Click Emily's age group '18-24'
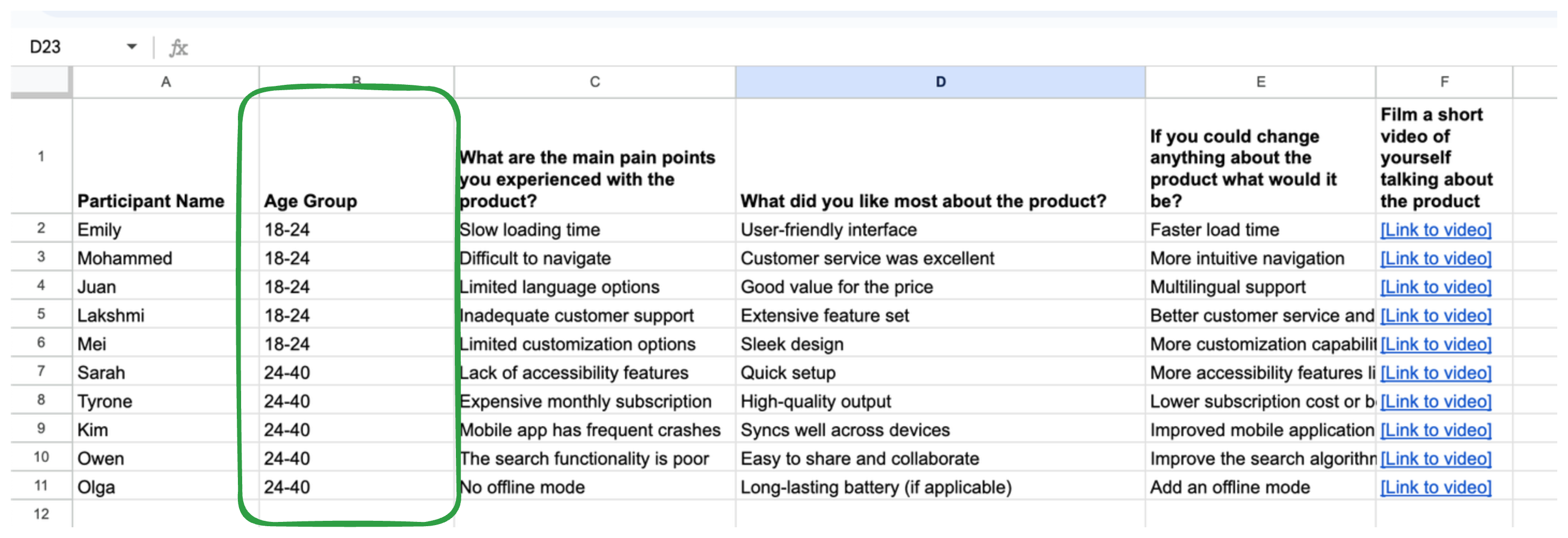The width and height of the screenshot is (1568, 538). pos(357,228)
